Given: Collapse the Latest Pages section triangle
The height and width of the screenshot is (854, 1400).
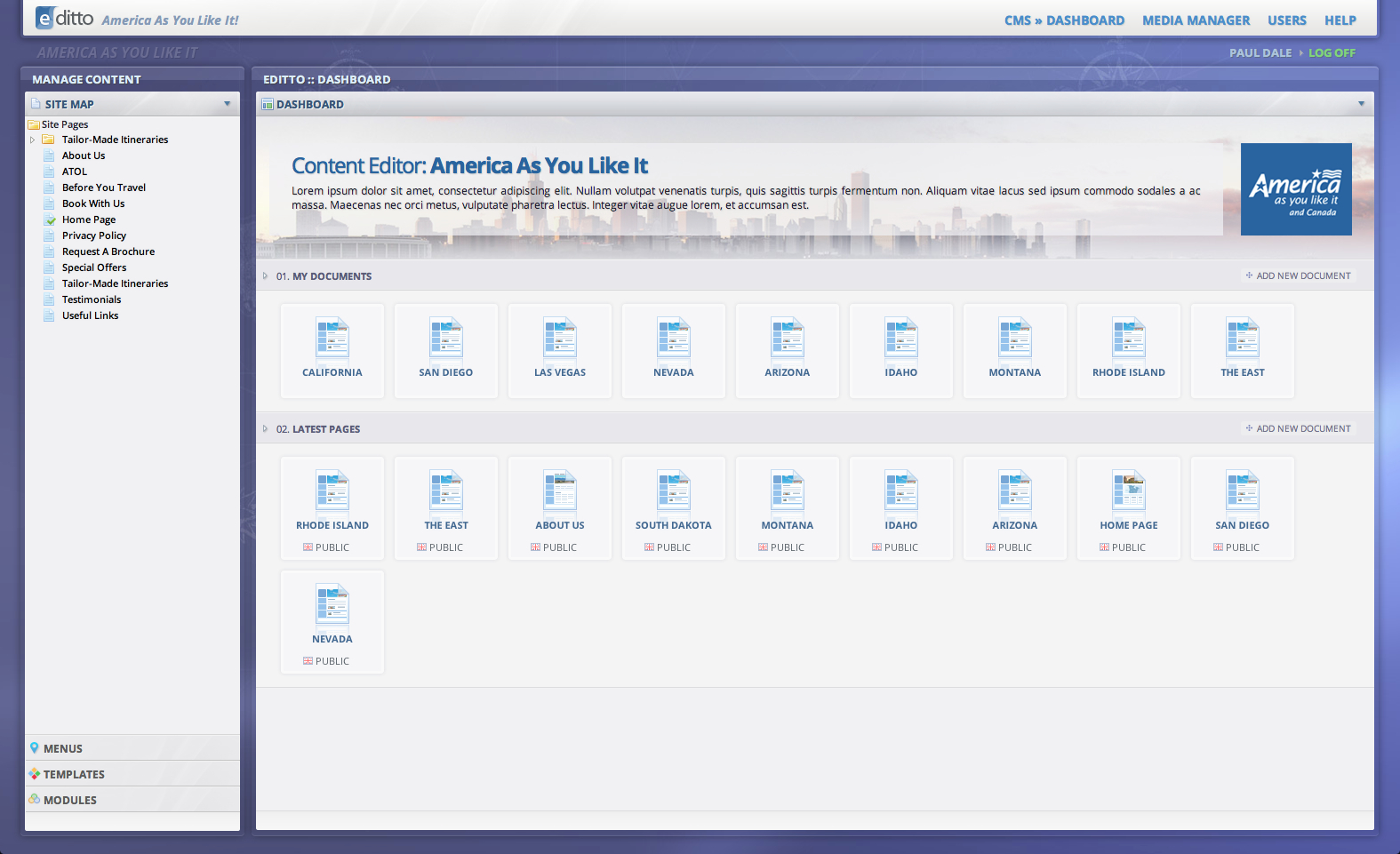Looking at the screenshot, I should tap(265, 429).
